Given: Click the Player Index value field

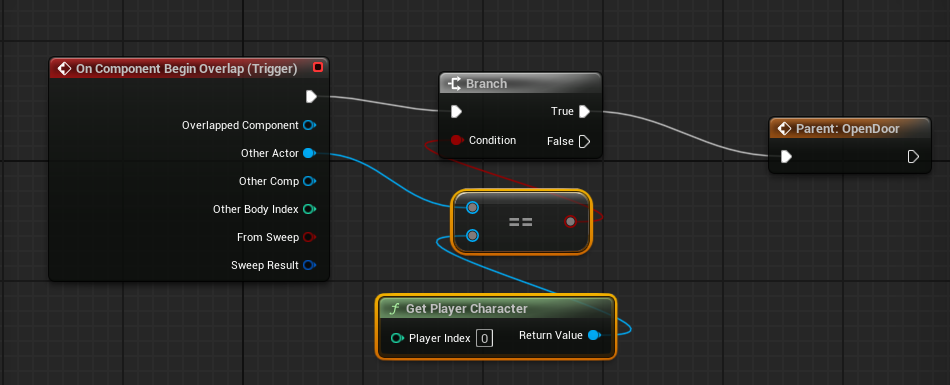Looking at the screenshot, I should pyautogui.click(x=484, y=338).
